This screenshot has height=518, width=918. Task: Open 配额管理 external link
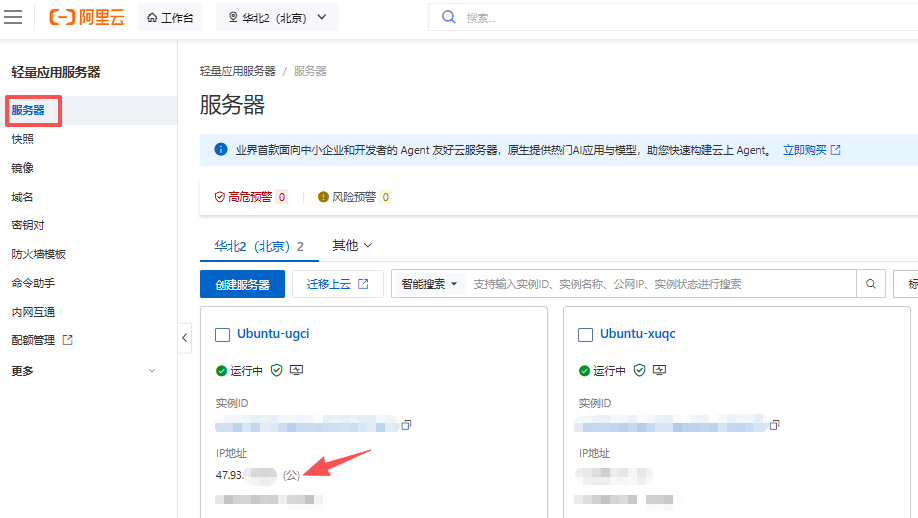42,340
